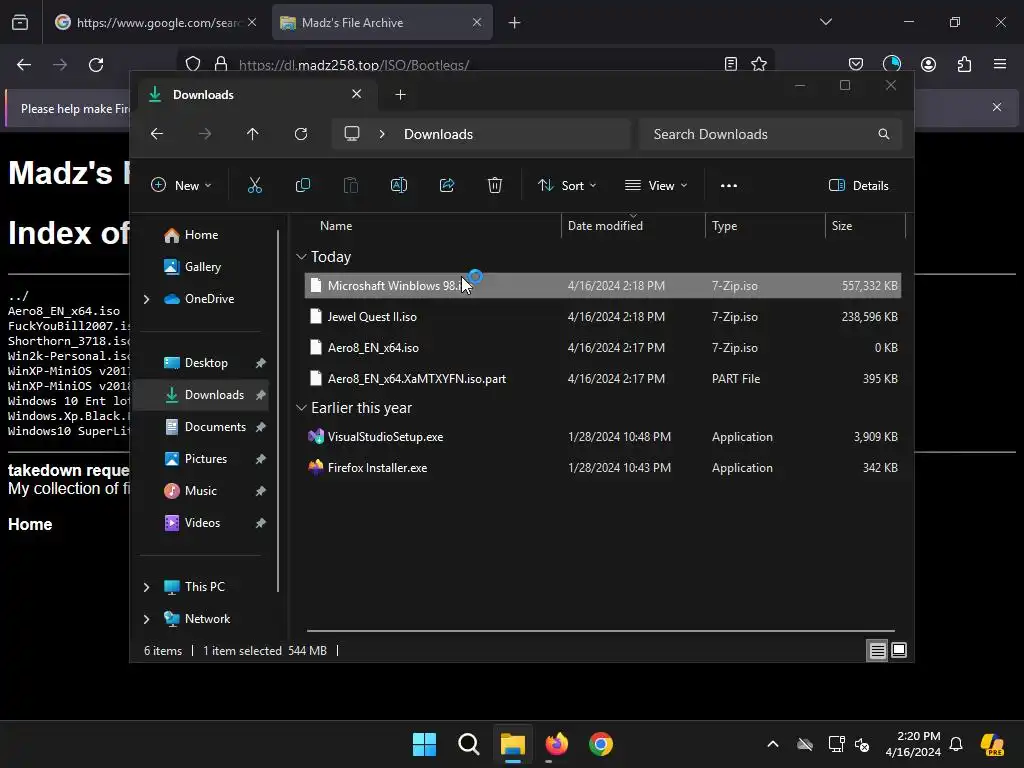Select Gallery in the navigation pane
Image resolution: width=1024 pixels, height=768 pixels.
(202, 266)
